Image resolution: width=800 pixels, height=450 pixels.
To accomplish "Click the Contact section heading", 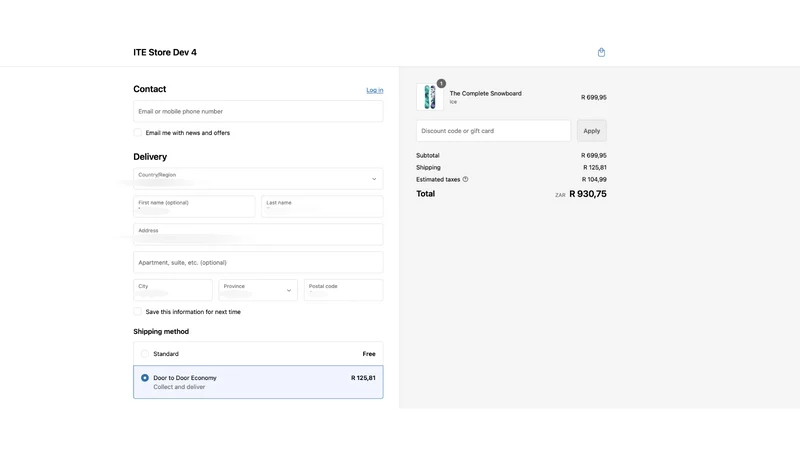I will click(149, 89).
